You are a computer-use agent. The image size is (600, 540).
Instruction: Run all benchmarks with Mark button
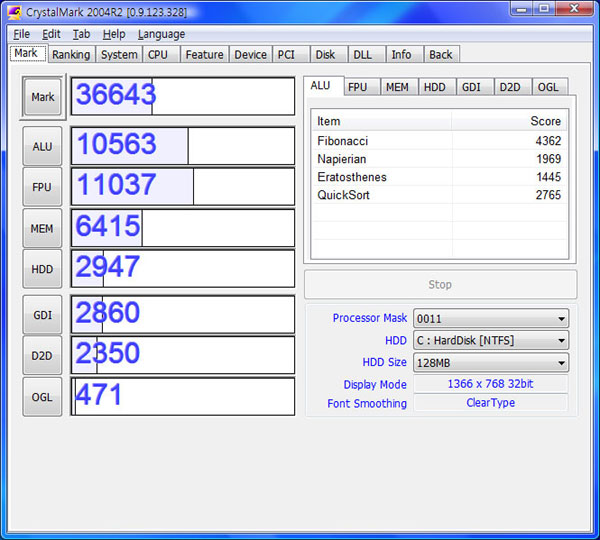pyautogui.click(x=42, y=97)
